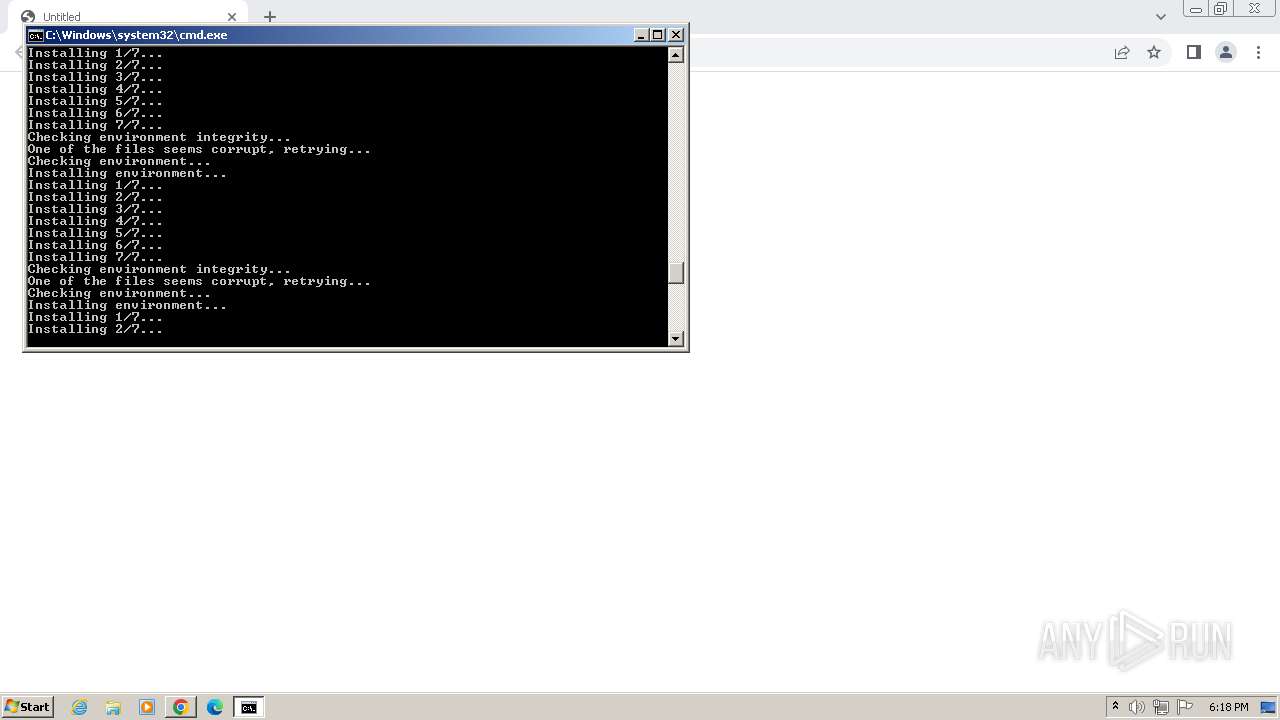
Task: Toggle Chrome side panel
Action: (x=1193, y=53)
